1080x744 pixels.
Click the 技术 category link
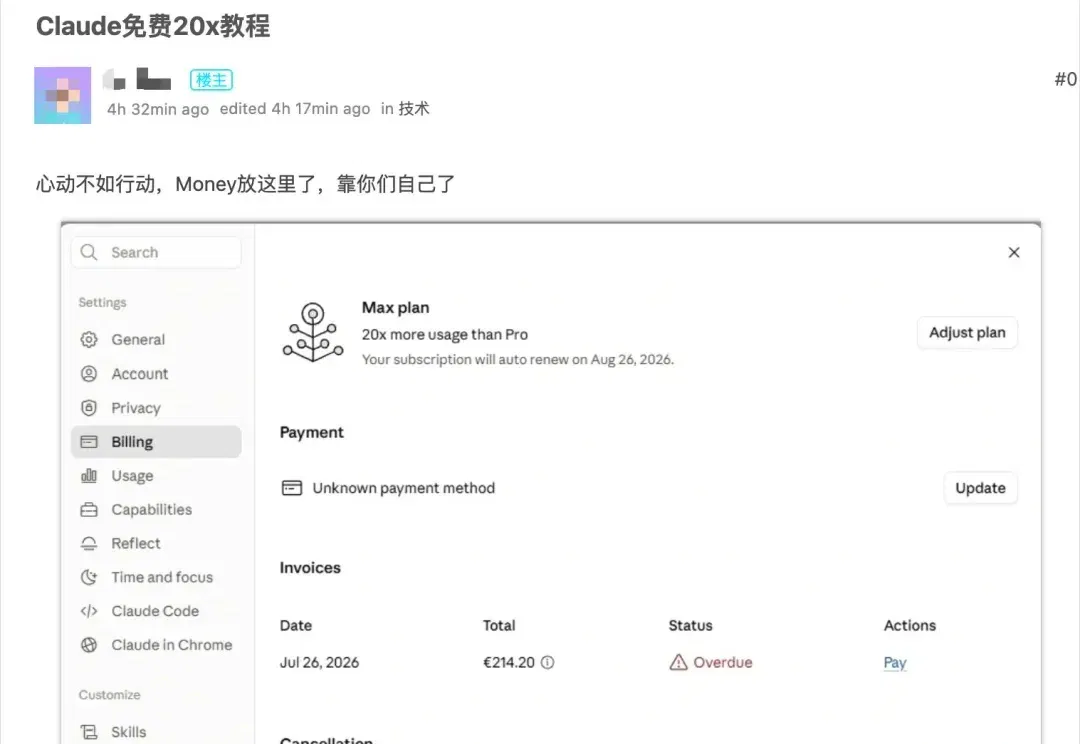pyautogui.click(x=414, y=109)
